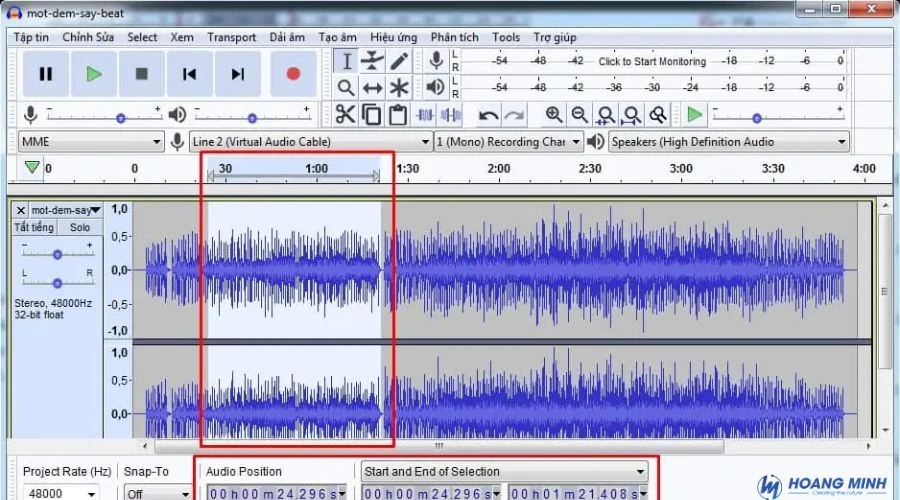Open the Dải âm menu
The image size is (900, 500).
coord(287,37)
